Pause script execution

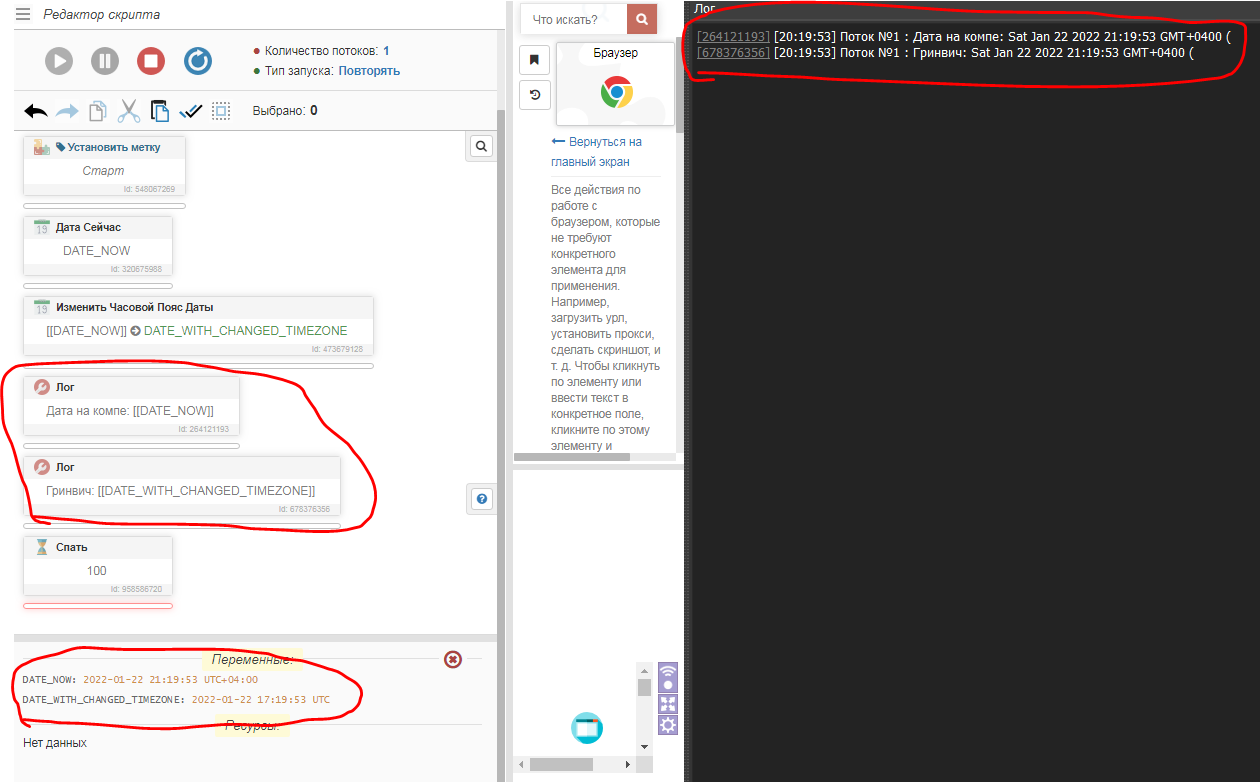tap(105, 61)
